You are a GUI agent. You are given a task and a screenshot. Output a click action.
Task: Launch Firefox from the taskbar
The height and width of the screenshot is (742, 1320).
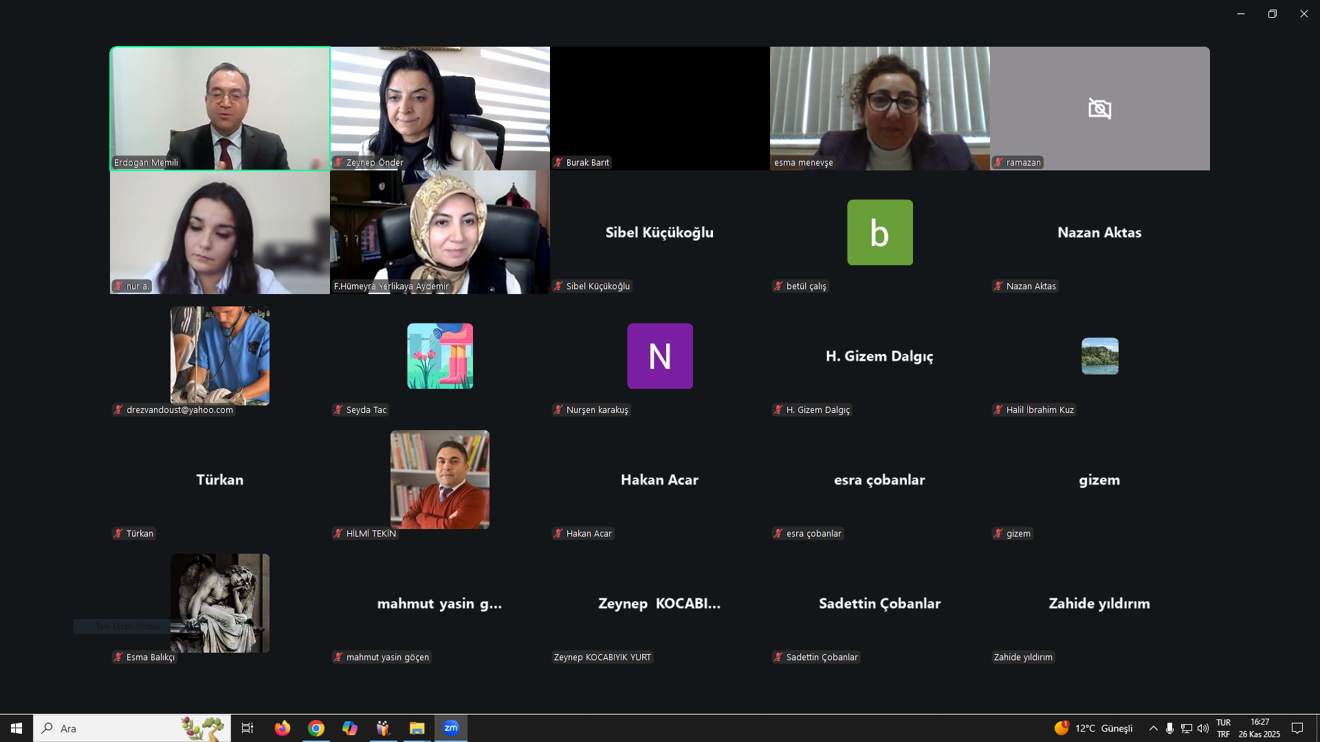(x=282, y=728)
